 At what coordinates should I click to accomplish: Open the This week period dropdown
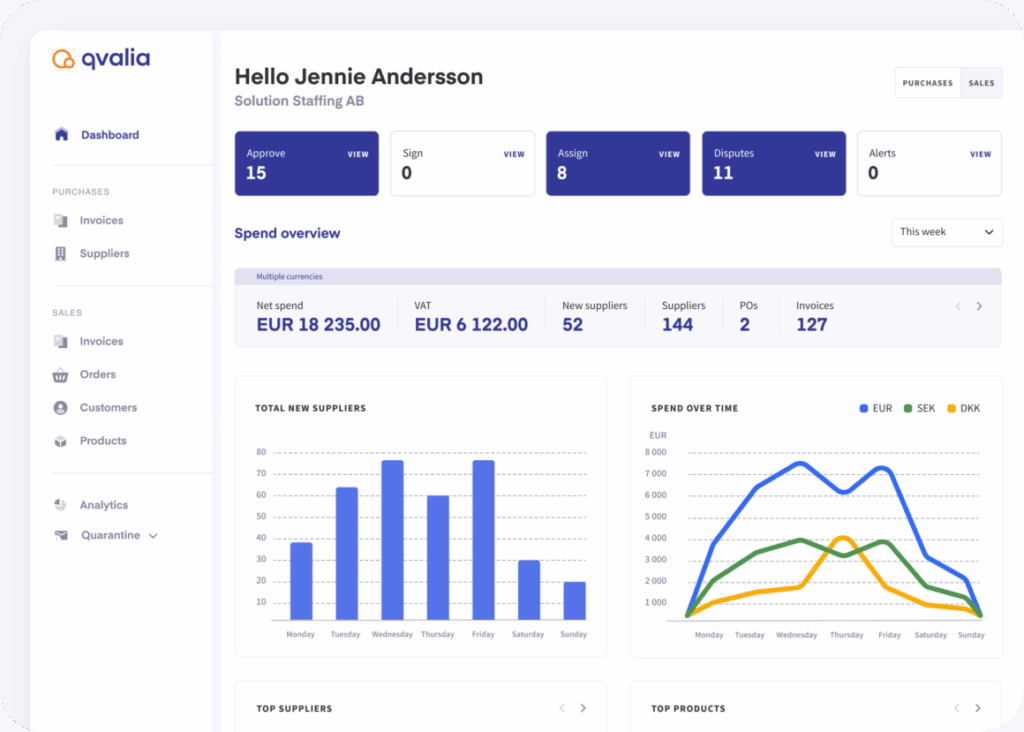pos(946,232)
